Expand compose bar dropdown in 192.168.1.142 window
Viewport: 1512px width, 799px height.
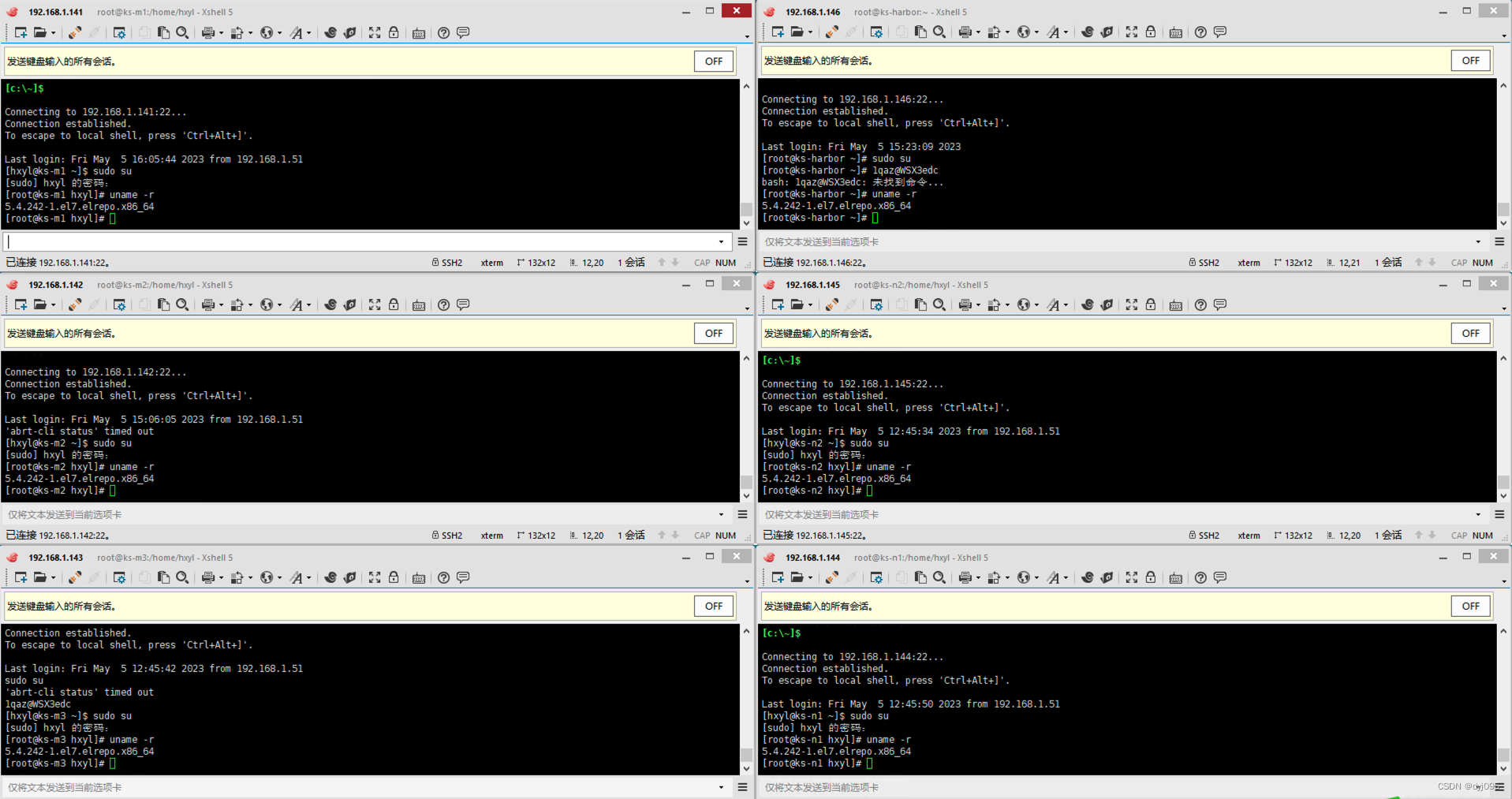pos(721,515)
